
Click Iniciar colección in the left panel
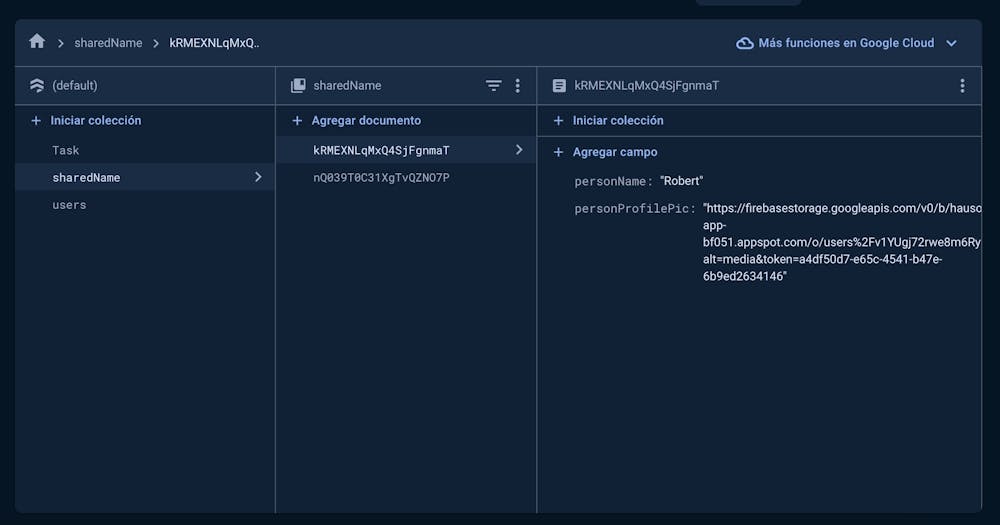tap(95, 120)
